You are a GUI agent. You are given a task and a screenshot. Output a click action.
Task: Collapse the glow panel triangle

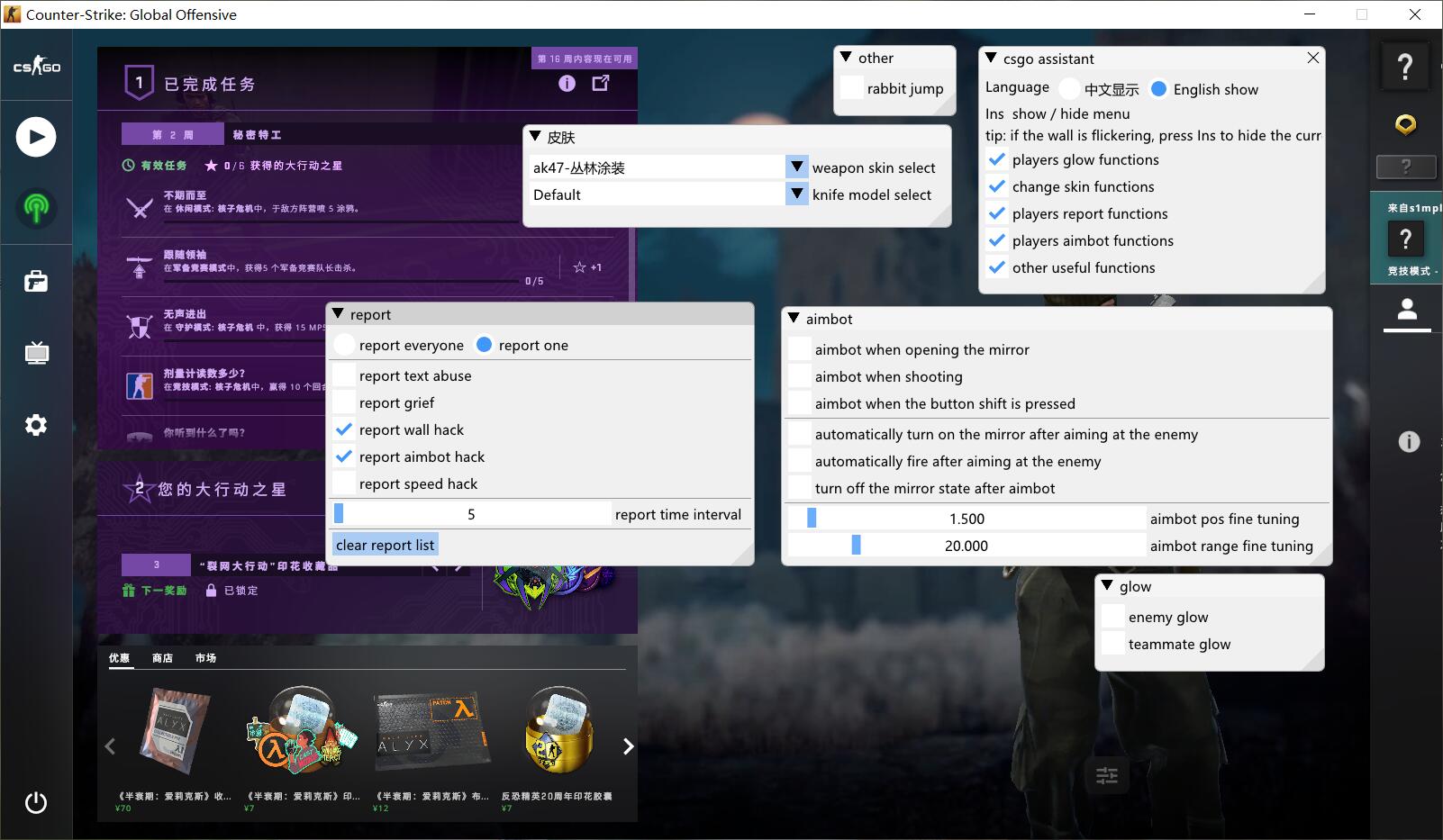click(1107, 586)
